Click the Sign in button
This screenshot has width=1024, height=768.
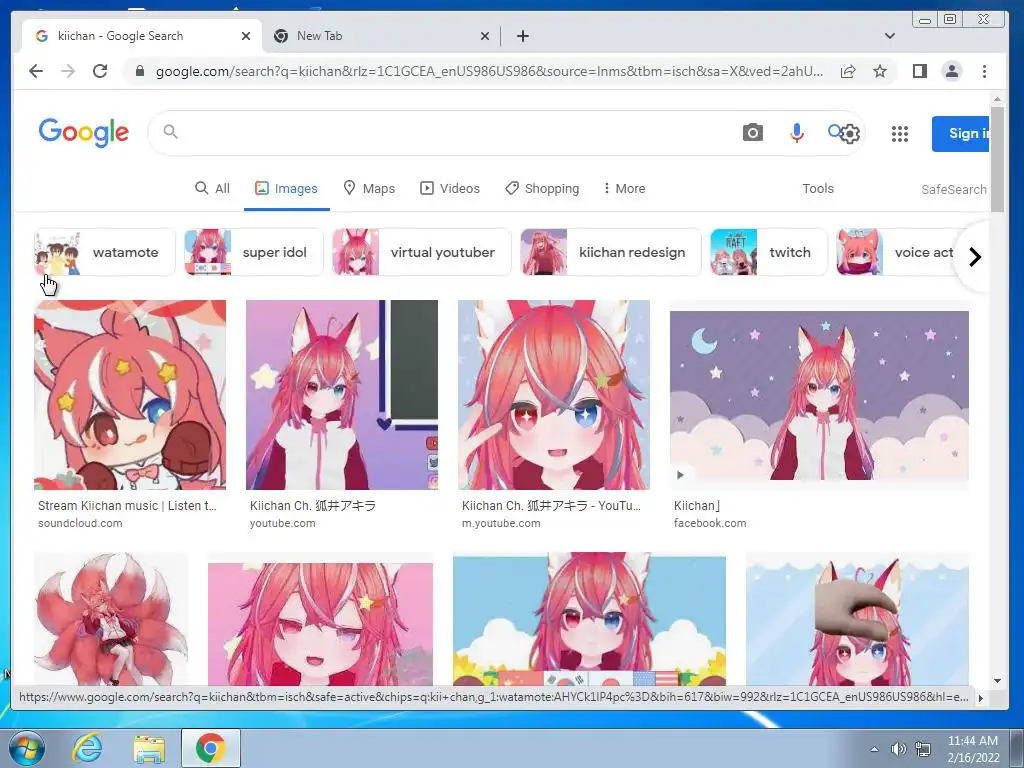tap(960, 133)
